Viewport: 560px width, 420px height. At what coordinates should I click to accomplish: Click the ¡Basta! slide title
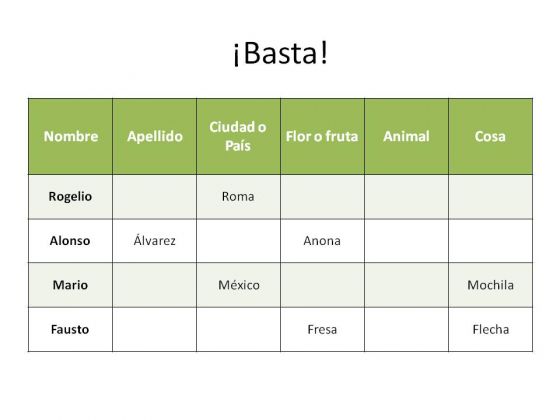[280, 54]
